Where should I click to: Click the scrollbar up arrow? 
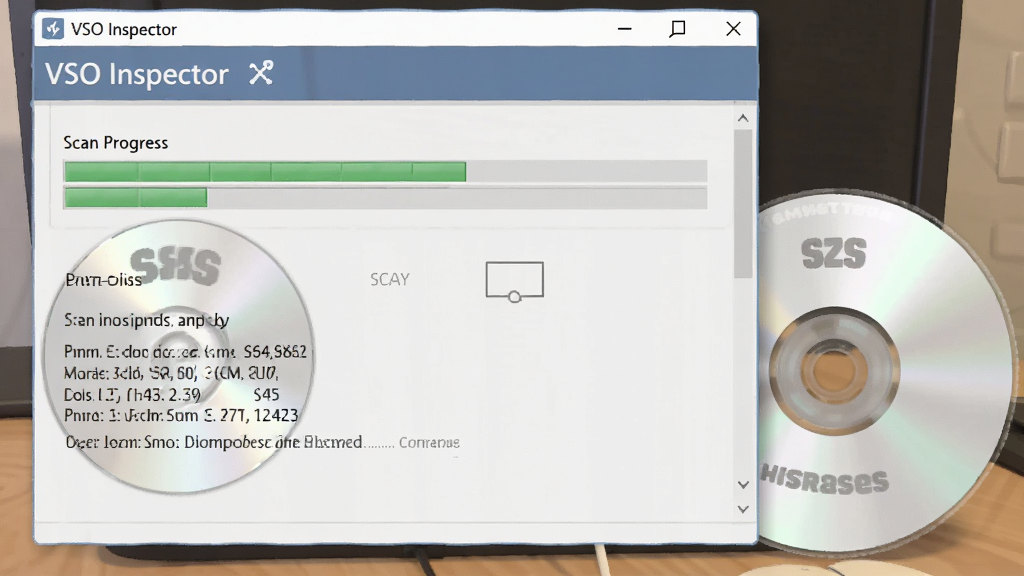pyautogui.click(x=743, y=118)
